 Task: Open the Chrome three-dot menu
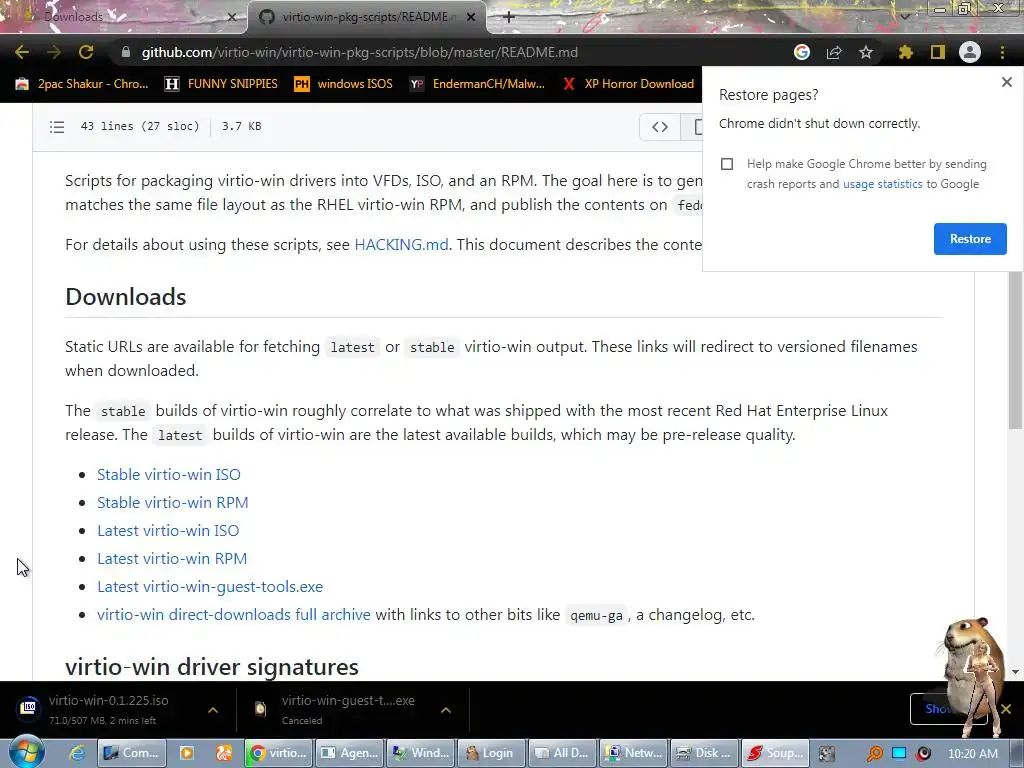1002,52
